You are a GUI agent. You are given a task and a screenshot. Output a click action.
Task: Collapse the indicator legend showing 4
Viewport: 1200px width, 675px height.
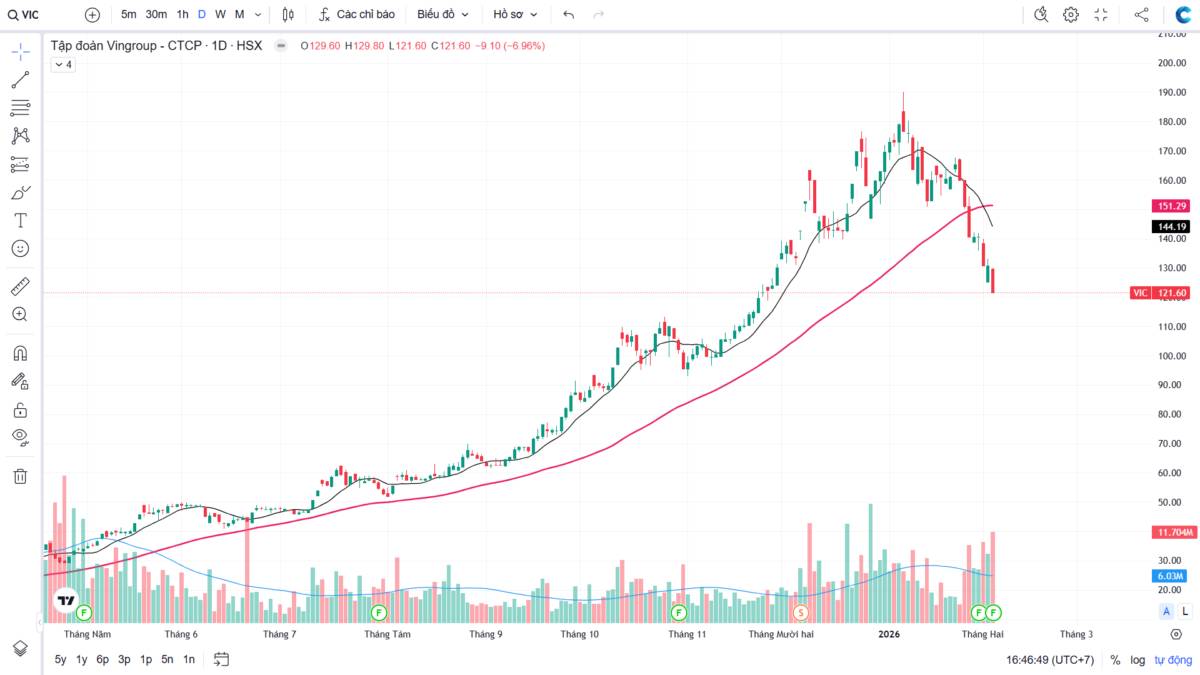[x=63, y=64]
